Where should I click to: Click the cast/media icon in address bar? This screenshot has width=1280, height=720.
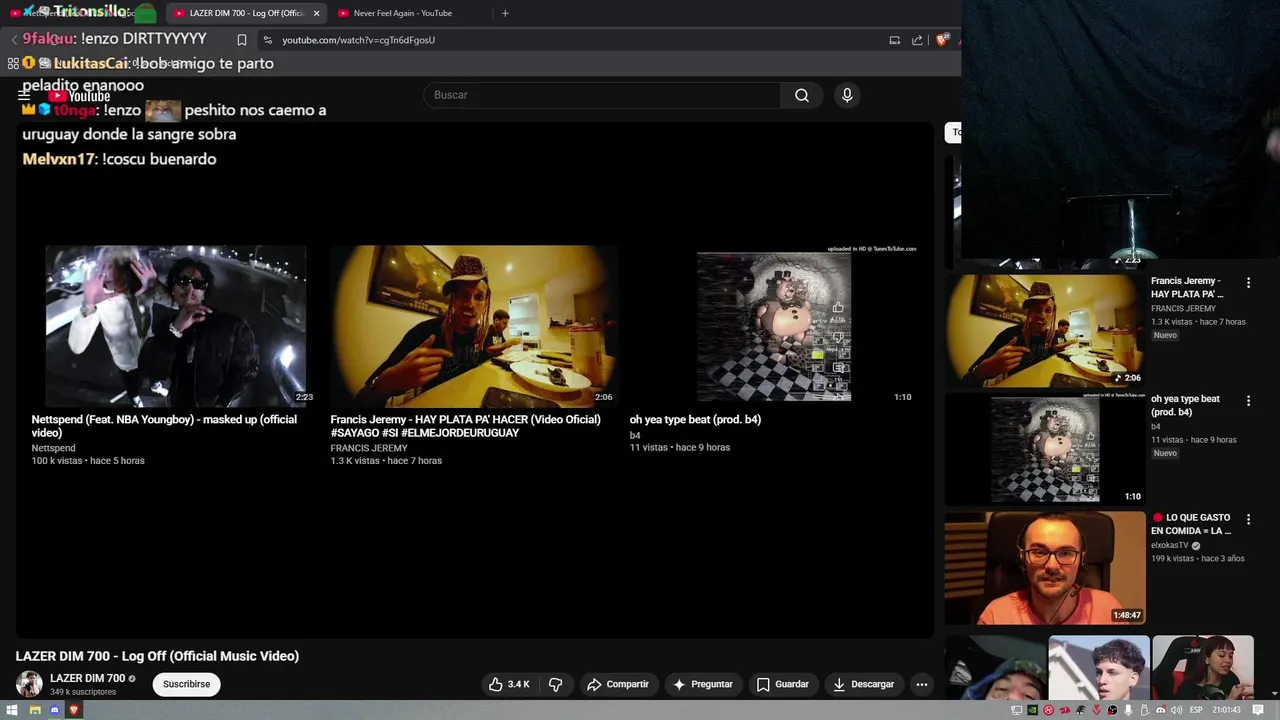point(894,40)
